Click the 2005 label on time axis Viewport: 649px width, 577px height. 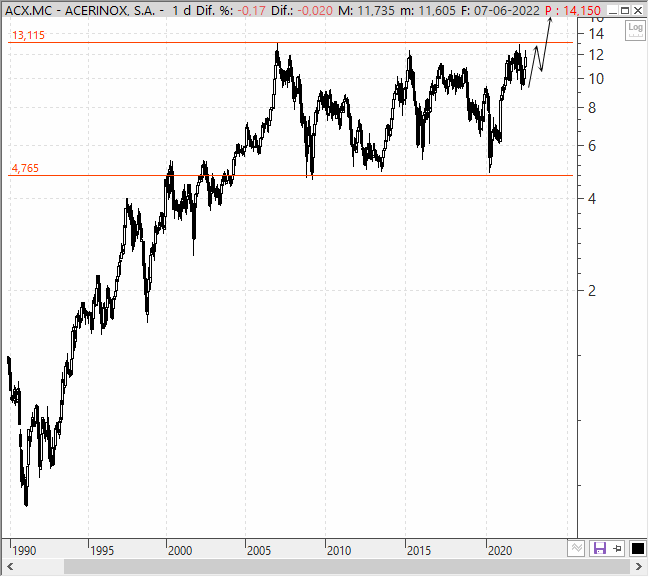[259, 551]
